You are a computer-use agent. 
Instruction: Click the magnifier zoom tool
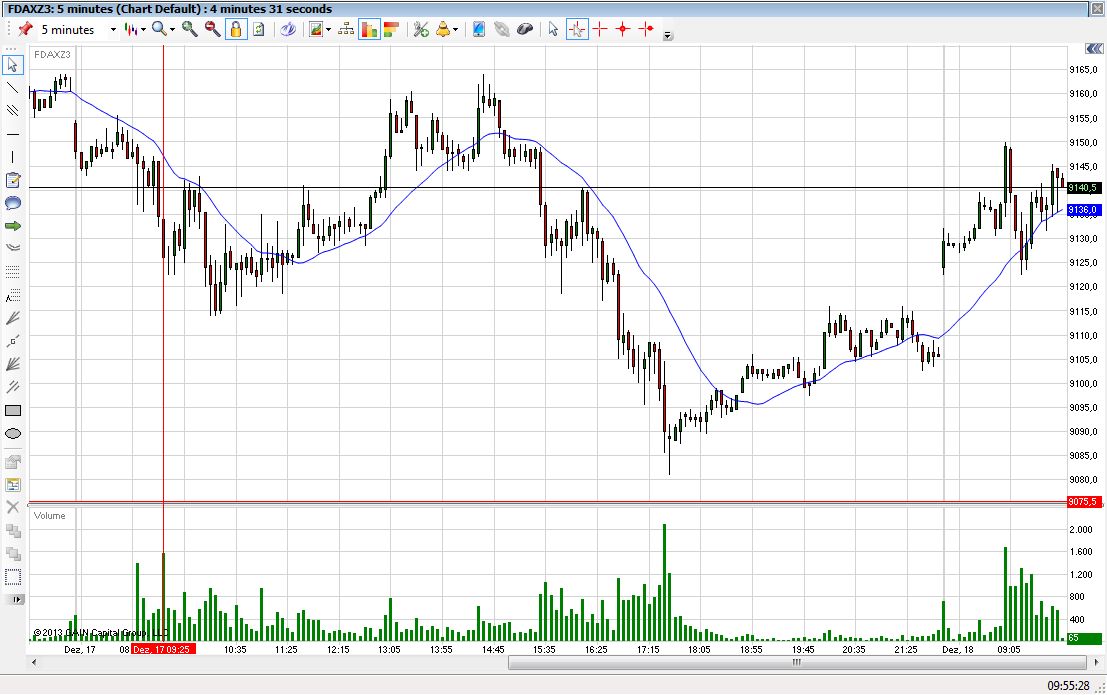(x=160, y=29)
